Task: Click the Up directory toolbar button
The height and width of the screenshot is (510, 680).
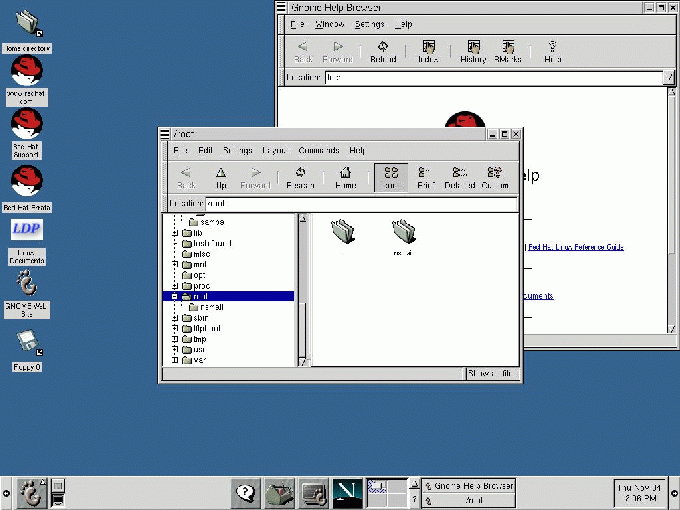Action: click(221, 177)
